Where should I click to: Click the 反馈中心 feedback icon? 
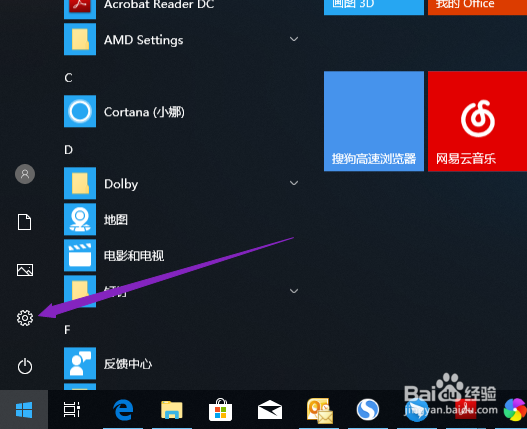[x=80, y=363]
